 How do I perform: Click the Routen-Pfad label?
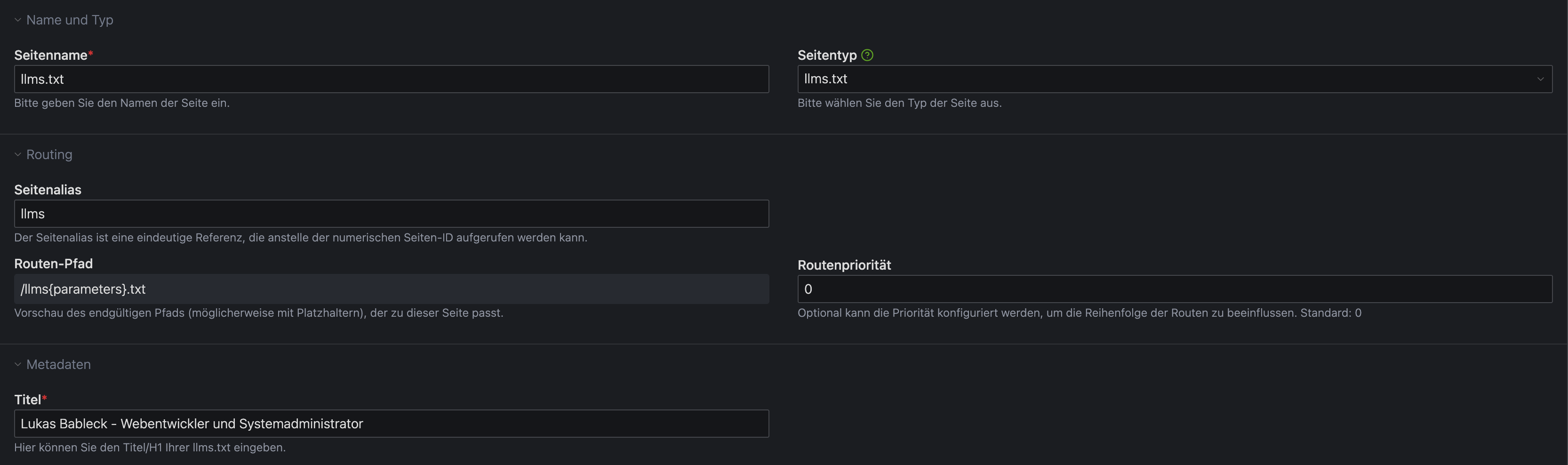point(54,264)
